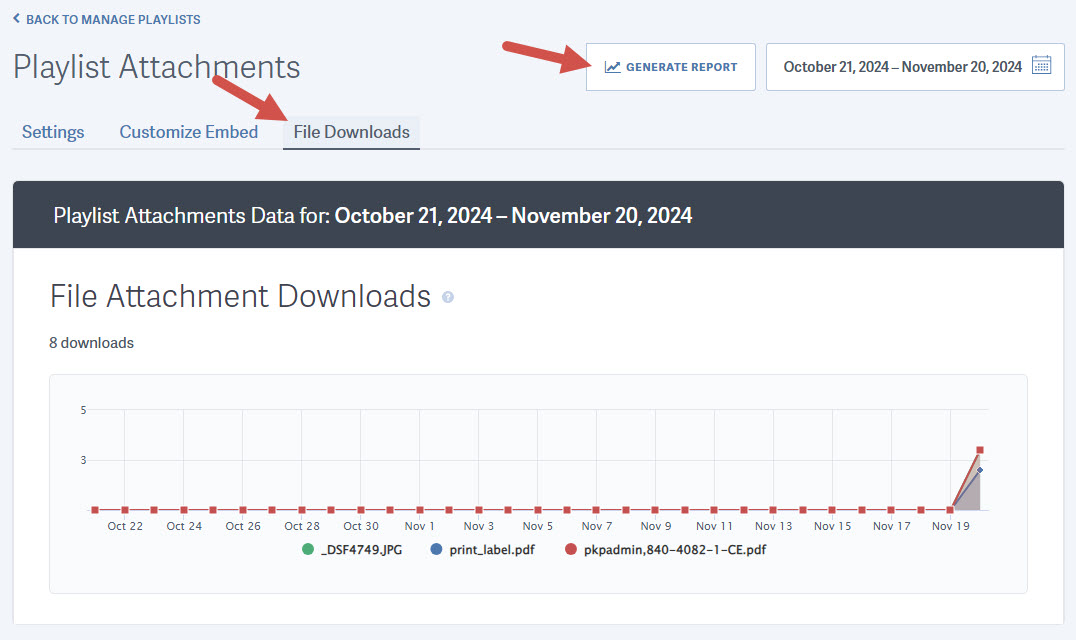
Task: Switch to the Settings tab
Action: coord(53,132)
